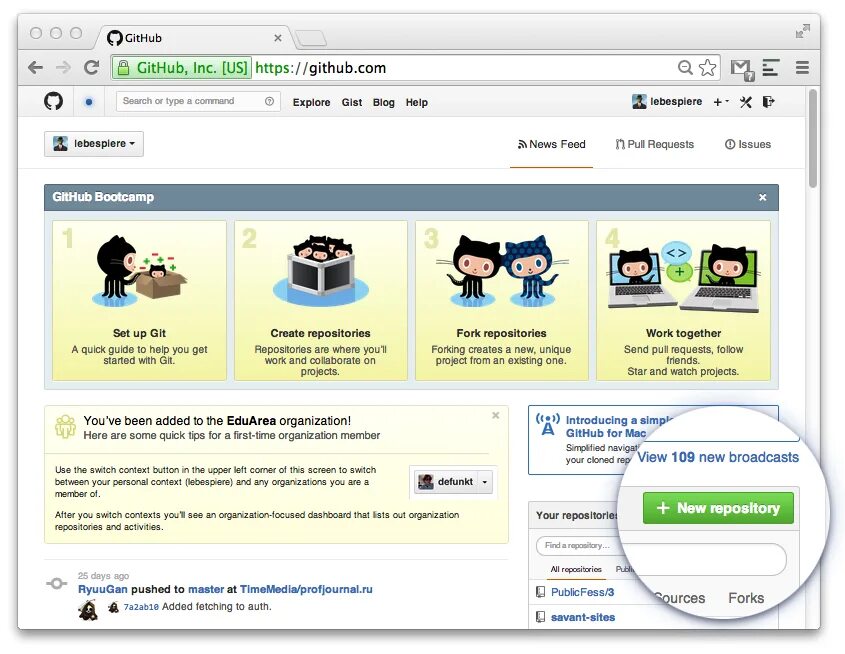Open the lebespiere profile link in header
This screenshot has width=845, height=654.
(676, 101)
